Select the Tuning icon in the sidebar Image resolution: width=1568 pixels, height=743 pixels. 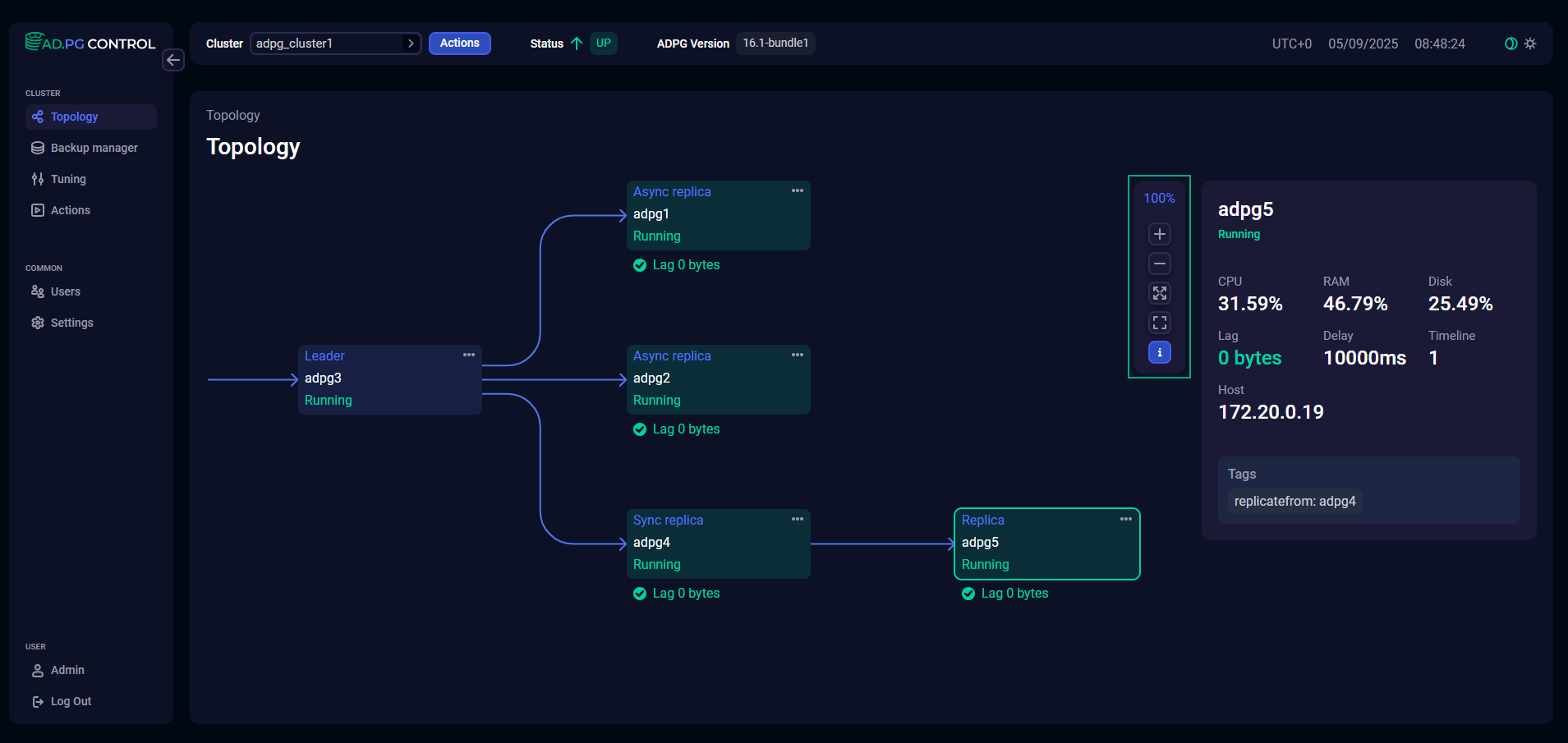37,179
